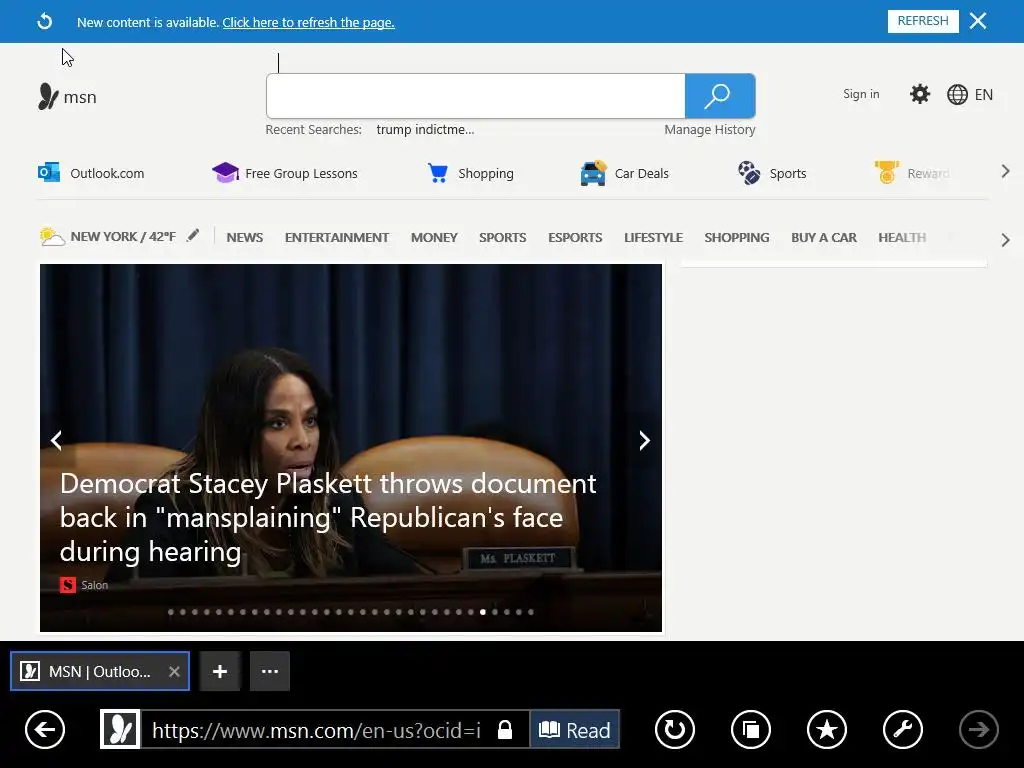Click the magnifier search button
The image size is (1024, 768).
click(720, 96)
